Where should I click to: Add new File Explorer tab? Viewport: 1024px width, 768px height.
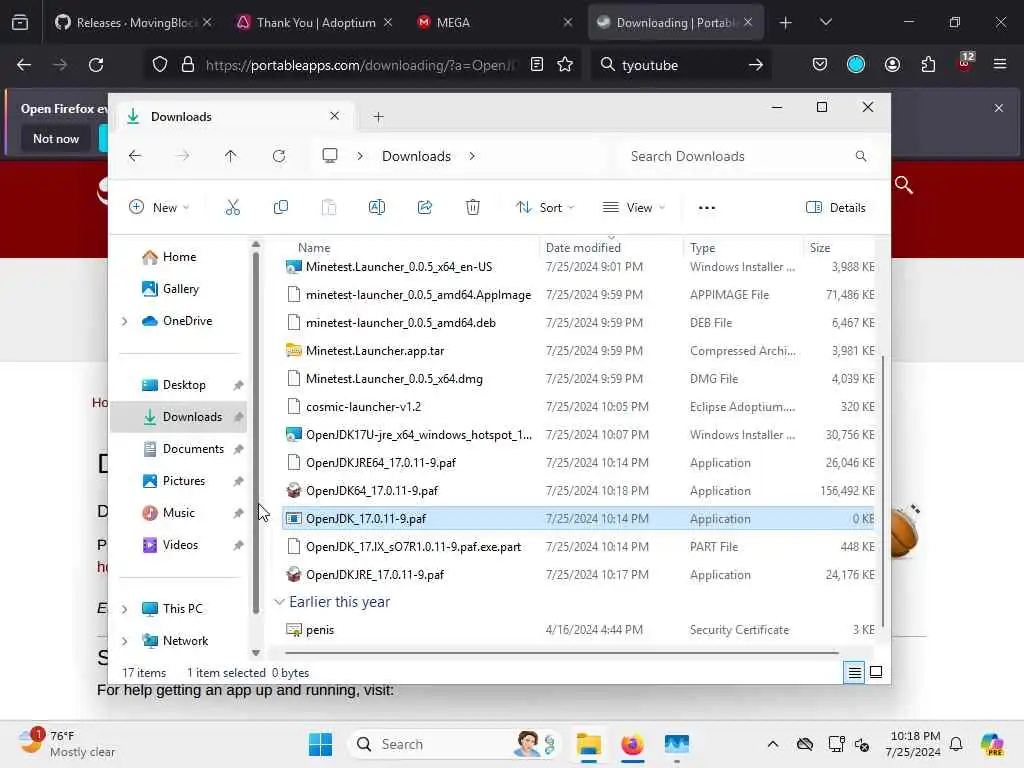tap(378, 117)
